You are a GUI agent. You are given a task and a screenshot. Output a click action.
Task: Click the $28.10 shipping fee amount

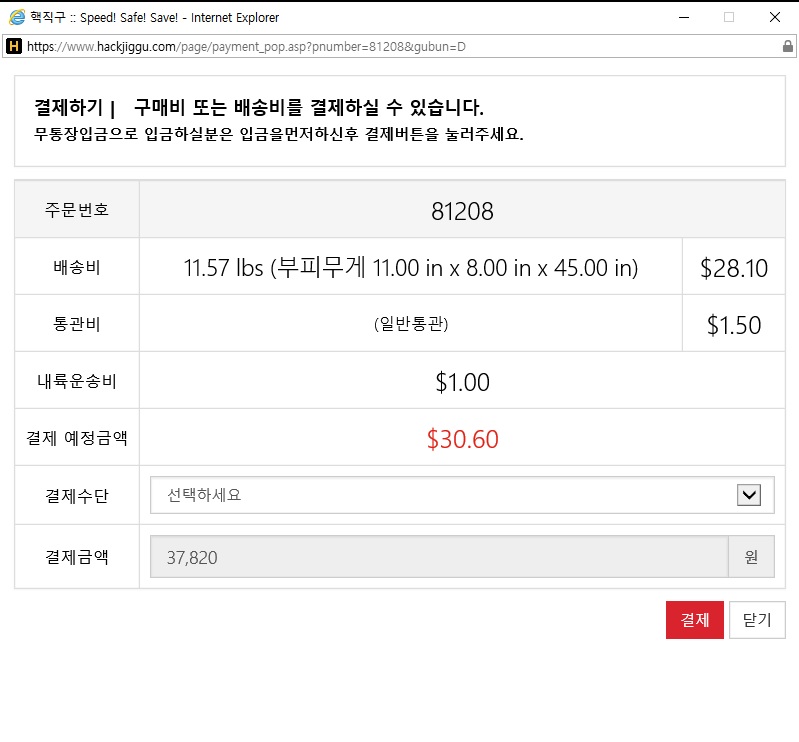pos(733,268)
